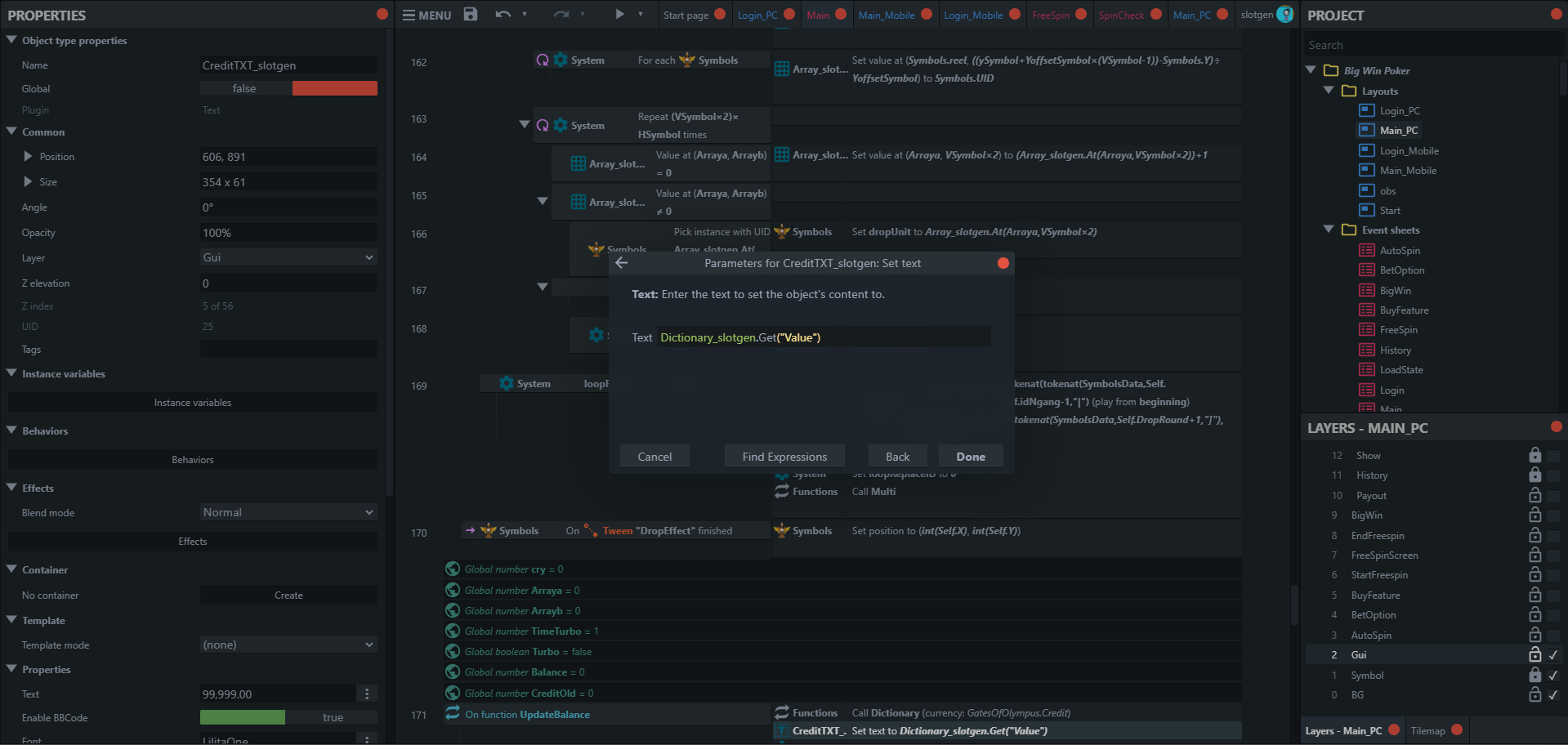This screenshot has width=1568, height=745.
Task: Collapse the Event sheets folder
Action: click(1329, 230)
